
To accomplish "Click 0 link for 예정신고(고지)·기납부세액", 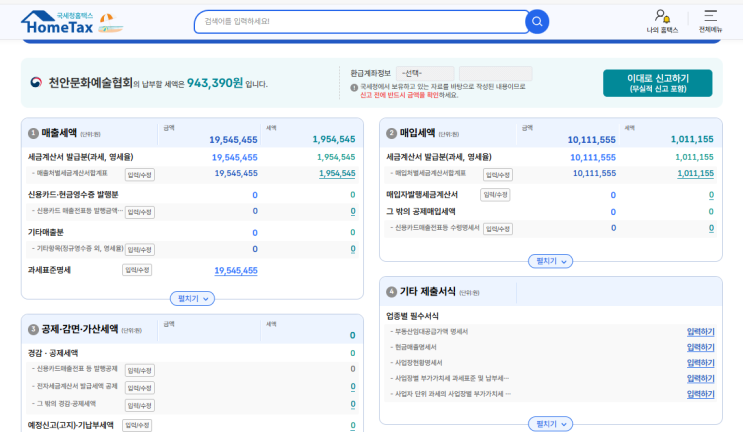I will click(x=353, y=425).
